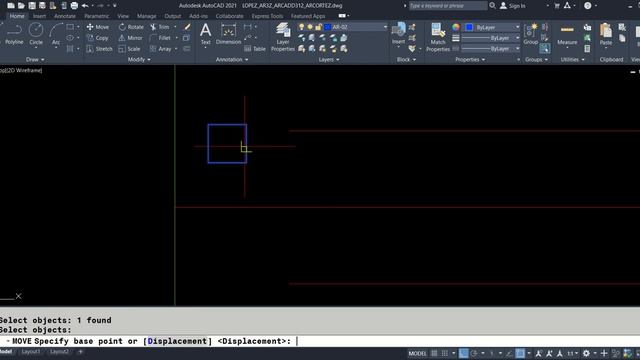The height and width of the screenshot is (360, 640).
Task: Open the ByLayer linetype dropdown
Action: pyautogui.click(x=491, y=49)
